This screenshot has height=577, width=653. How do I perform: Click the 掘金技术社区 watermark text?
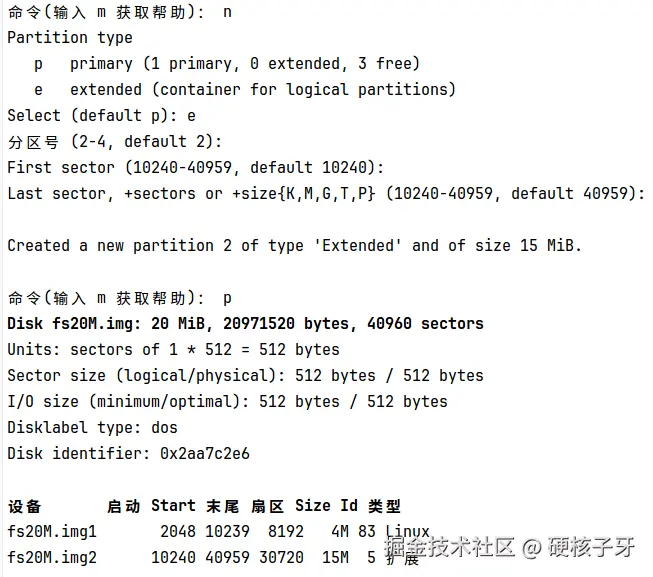point(450,547)
